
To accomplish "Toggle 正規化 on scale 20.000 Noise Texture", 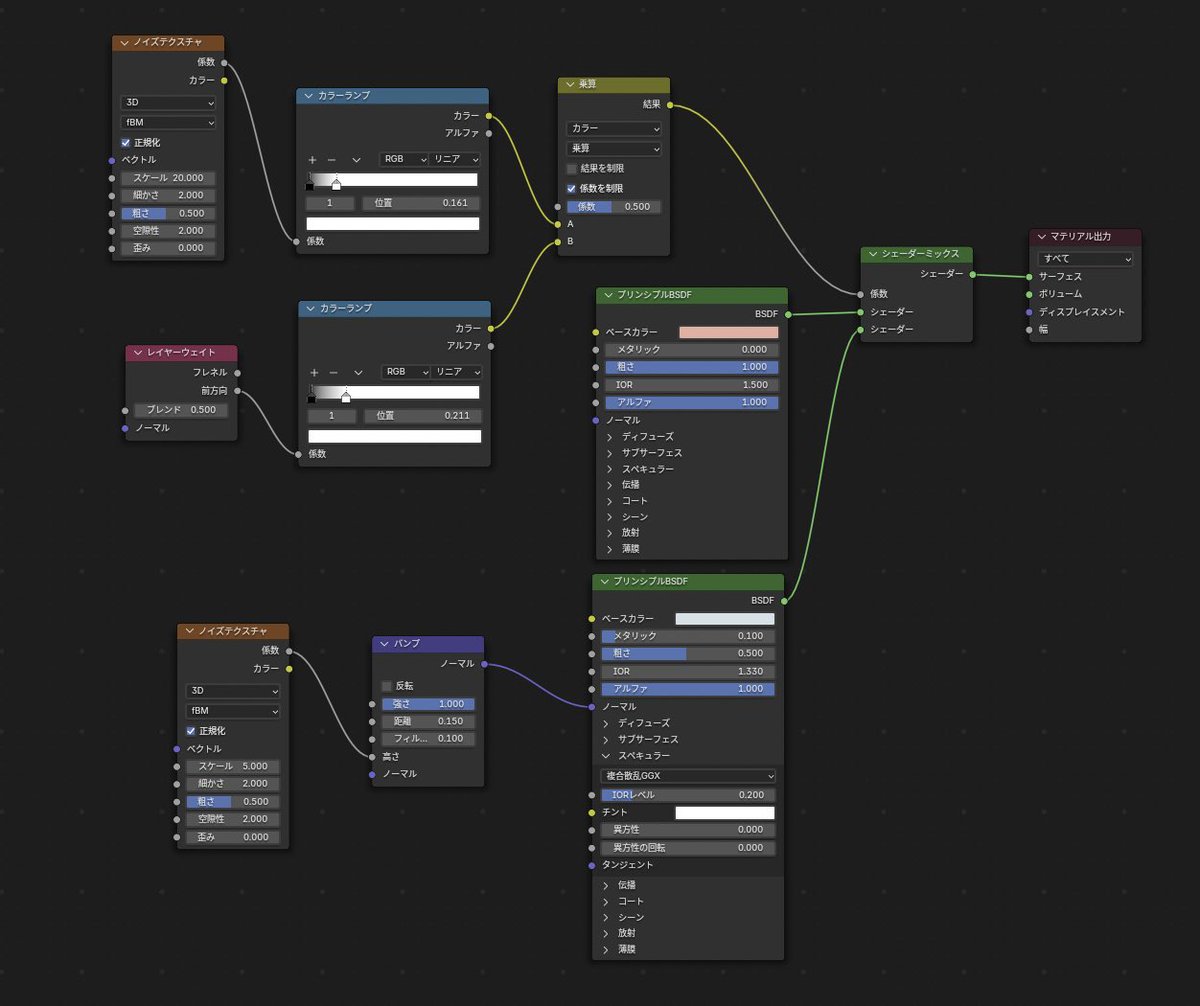I will 126,142.
